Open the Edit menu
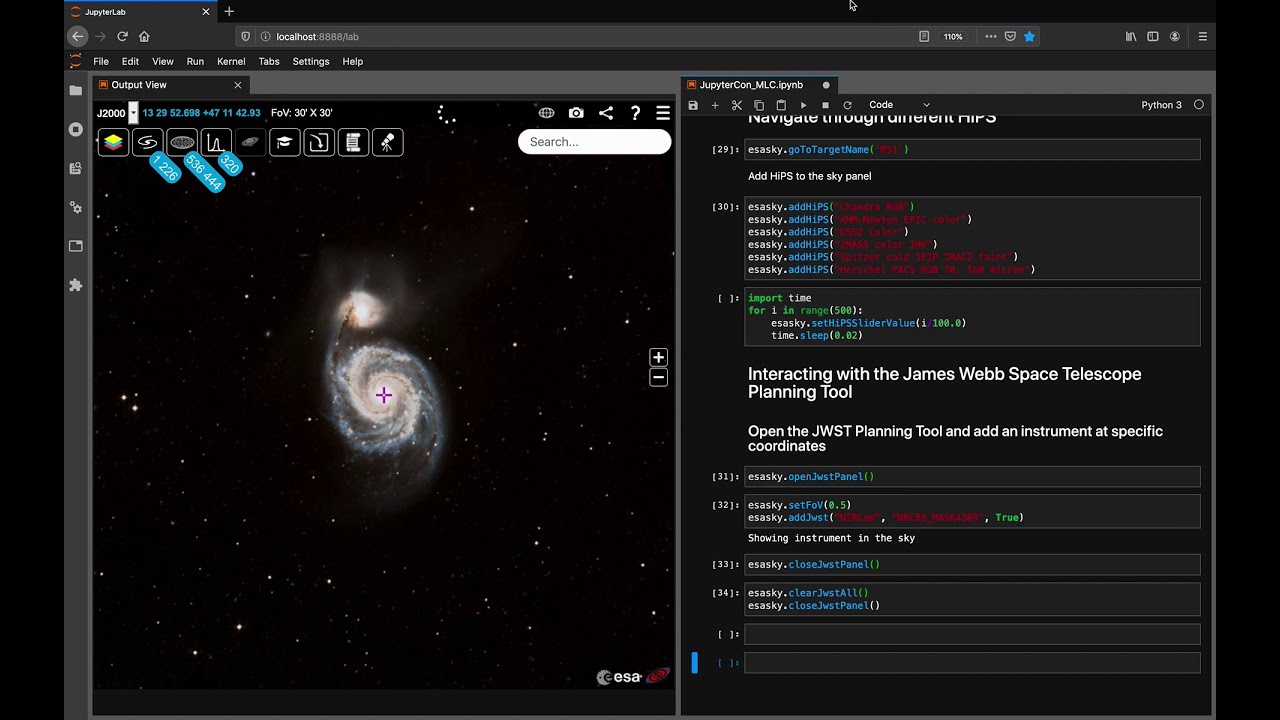This screenshot has height=720, width=1280. pyautogui.click(x=131, y=61)
